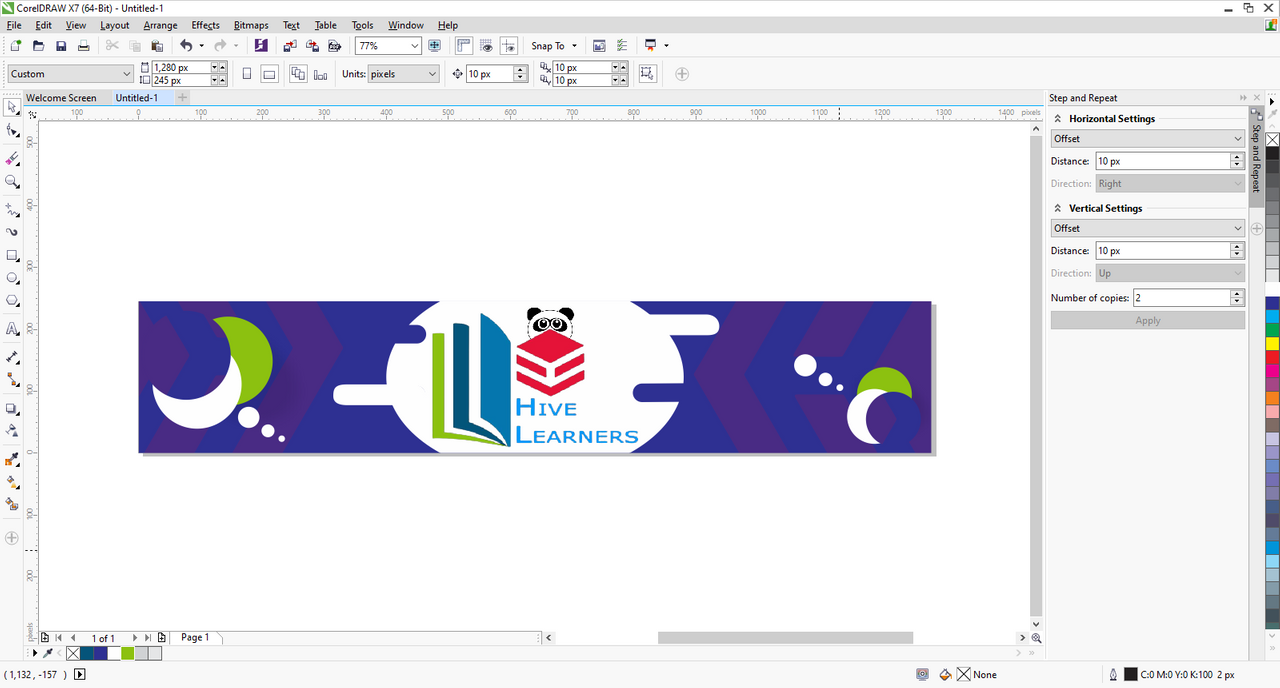Select the Drop Shadow effects tool
This screenshot has height=688, width=1280.
(12, 408)
